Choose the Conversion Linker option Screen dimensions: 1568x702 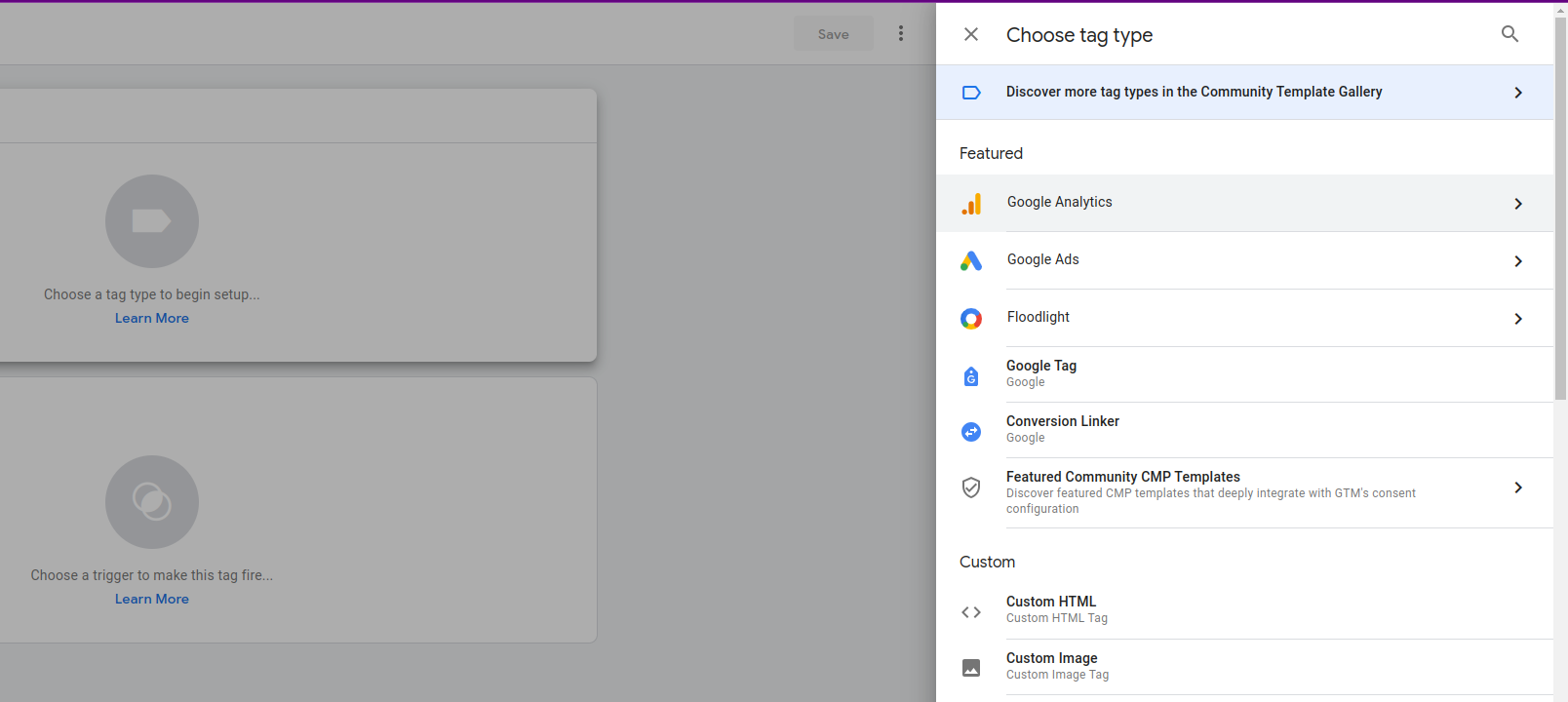(x=1244, y=430)
